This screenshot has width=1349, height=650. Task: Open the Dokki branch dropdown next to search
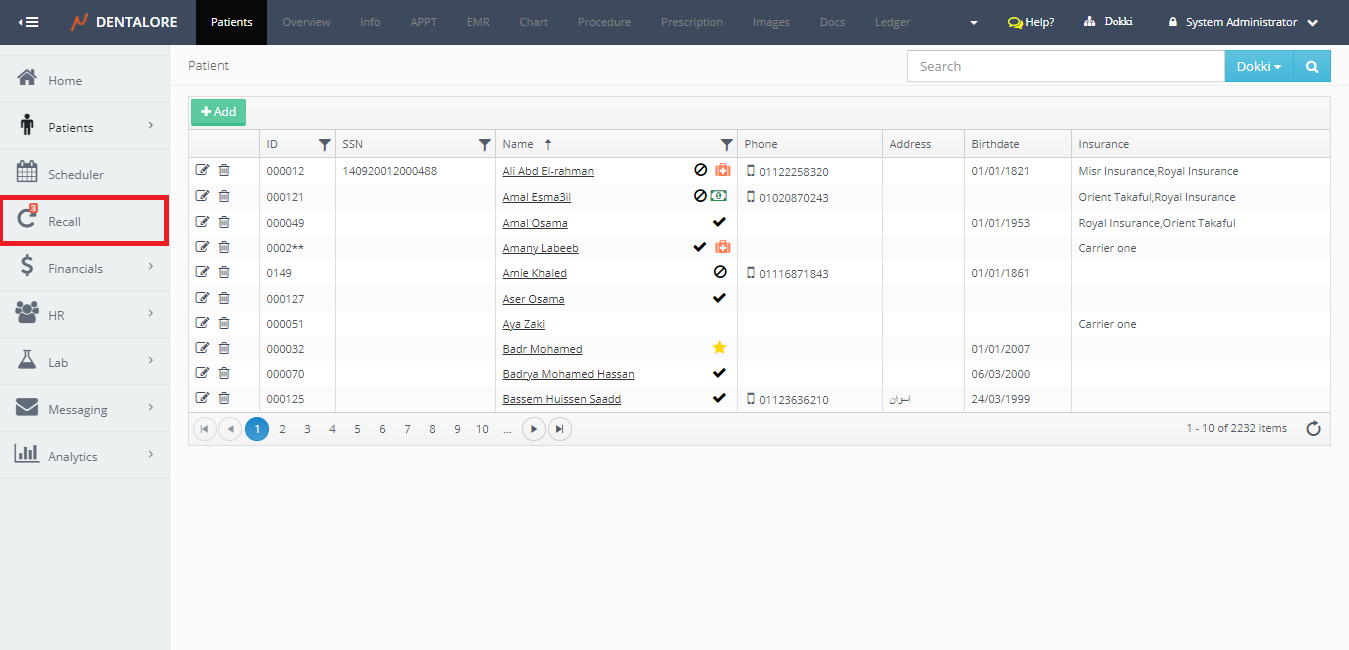pos(1258,67)
